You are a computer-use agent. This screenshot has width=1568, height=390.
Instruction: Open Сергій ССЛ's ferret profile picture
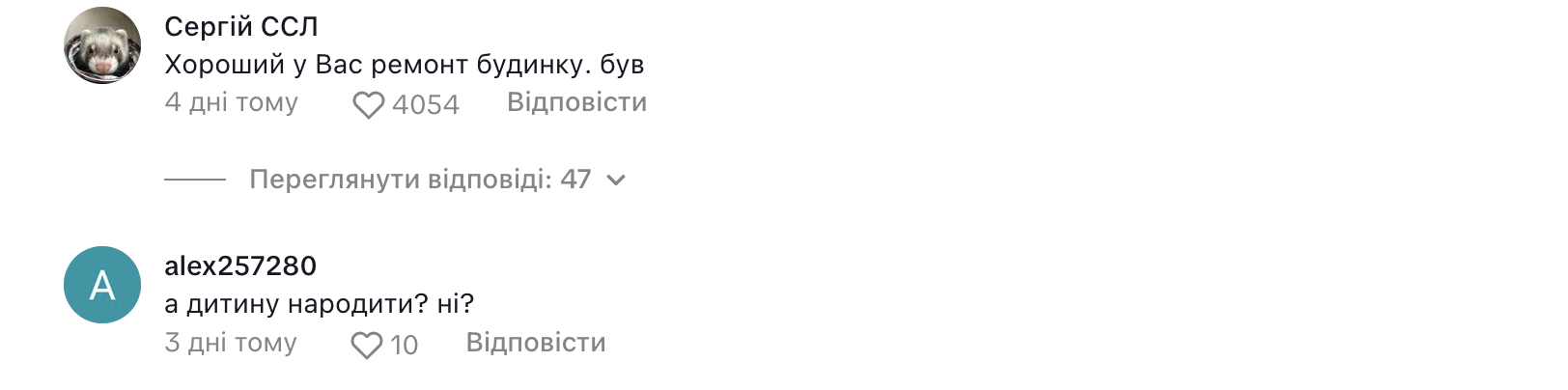102,45
